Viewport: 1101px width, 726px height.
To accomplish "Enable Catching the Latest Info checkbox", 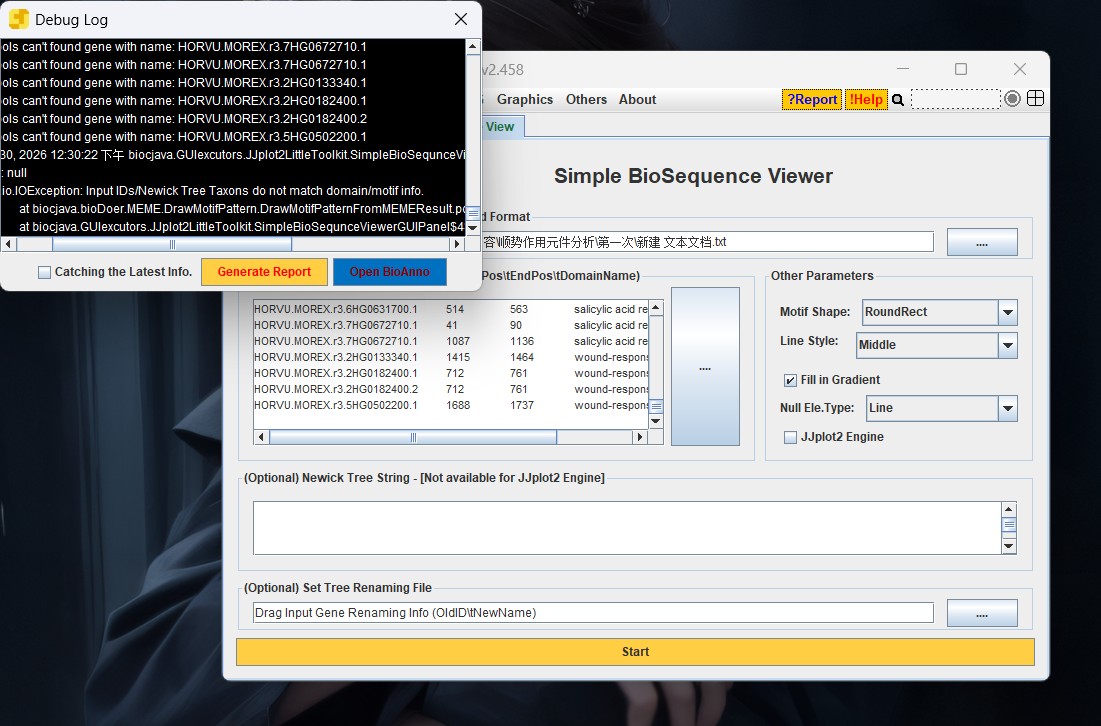I will [45, 272].
